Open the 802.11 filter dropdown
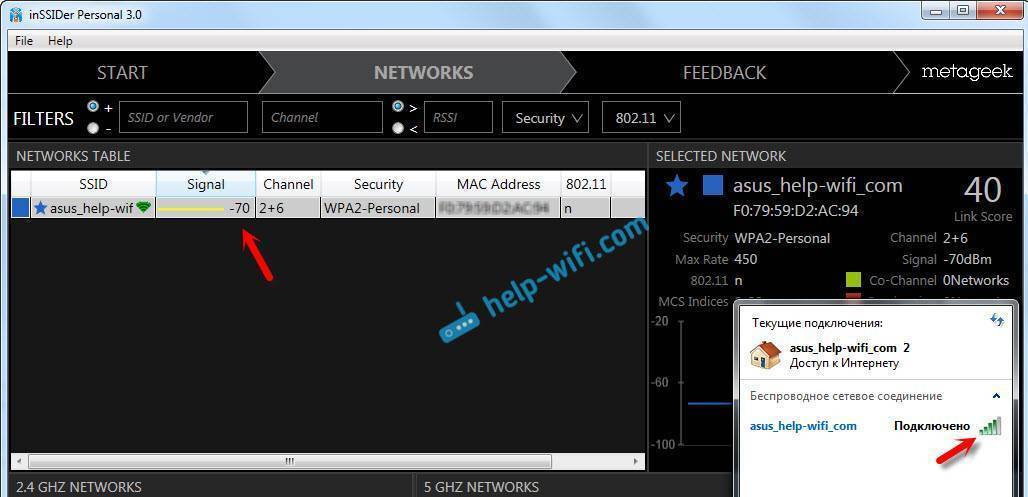Image resolution: width=1028 pixels, height=497 pixels. (x=641, y=118)
